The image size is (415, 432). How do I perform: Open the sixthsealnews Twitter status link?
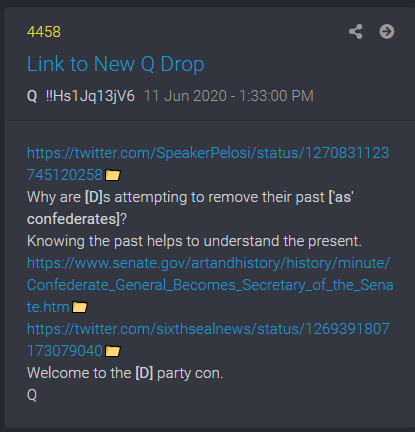pyautogui.click(x=208, y=340)
